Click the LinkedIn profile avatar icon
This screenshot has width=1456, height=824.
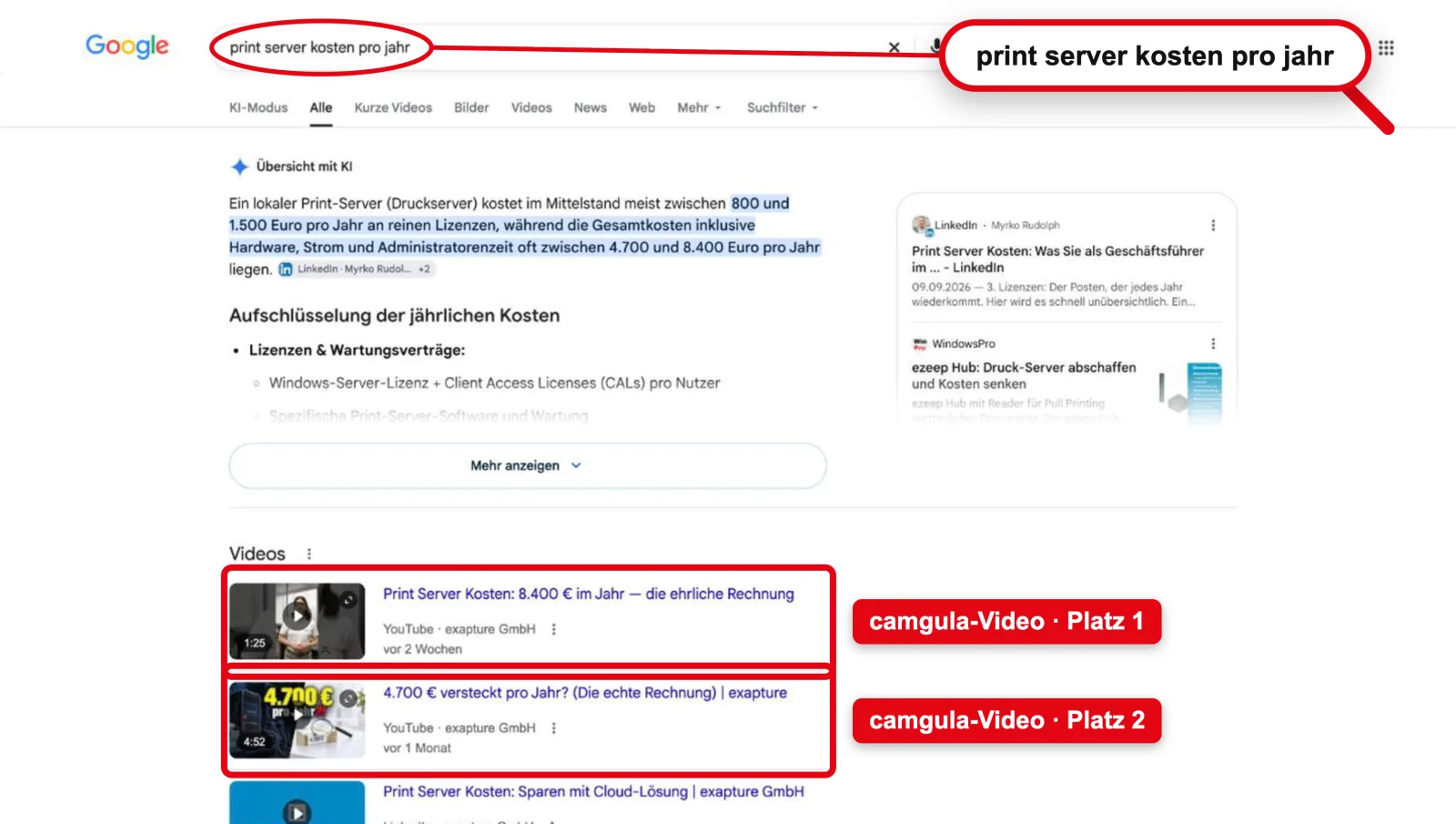(922, 225)
